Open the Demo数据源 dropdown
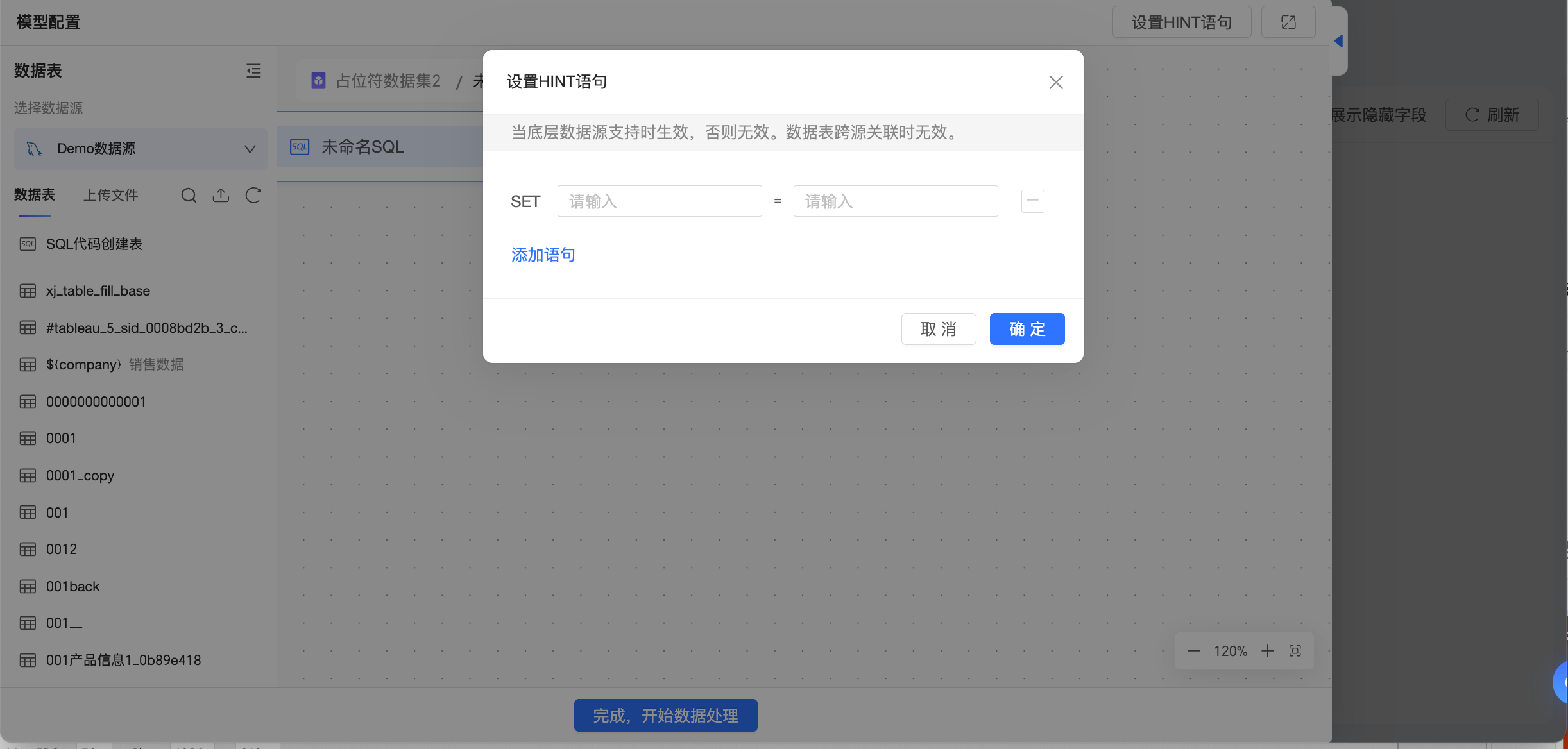The width and height of the screenshot is (1568, 749). 141,149
